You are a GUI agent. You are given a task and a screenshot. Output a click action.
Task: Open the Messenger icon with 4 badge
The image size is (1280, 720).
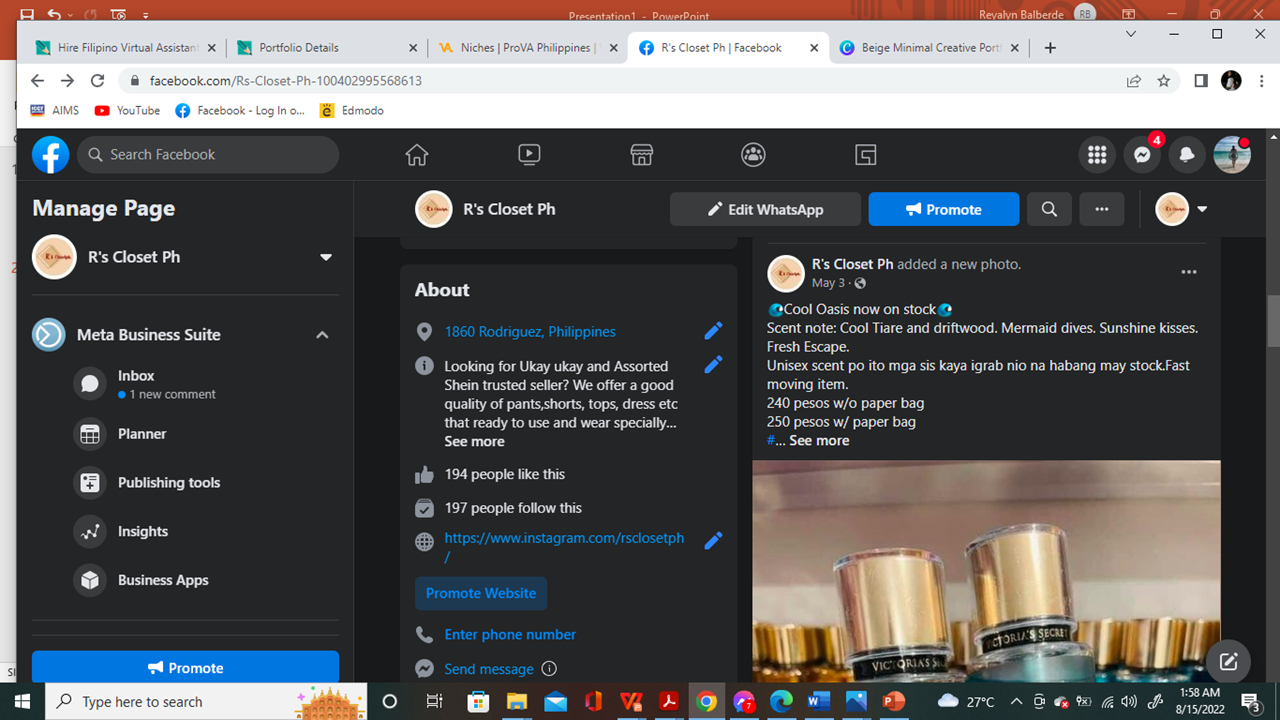click(x=1142, y=155)
